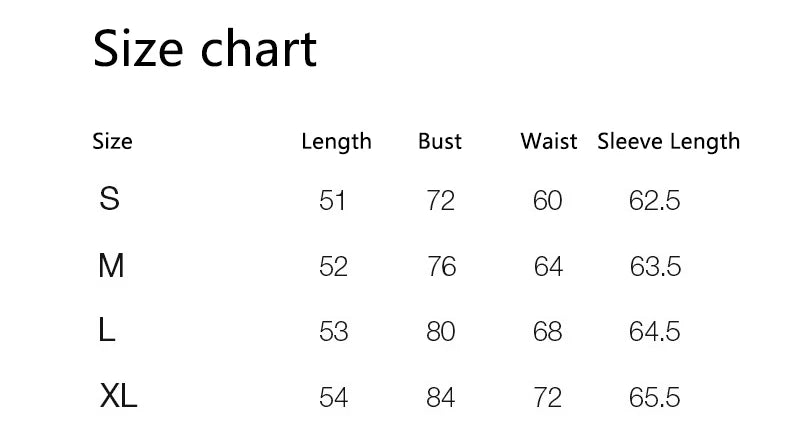
Task: Select the bust value 76 for size M
Action: click(441, 267)
